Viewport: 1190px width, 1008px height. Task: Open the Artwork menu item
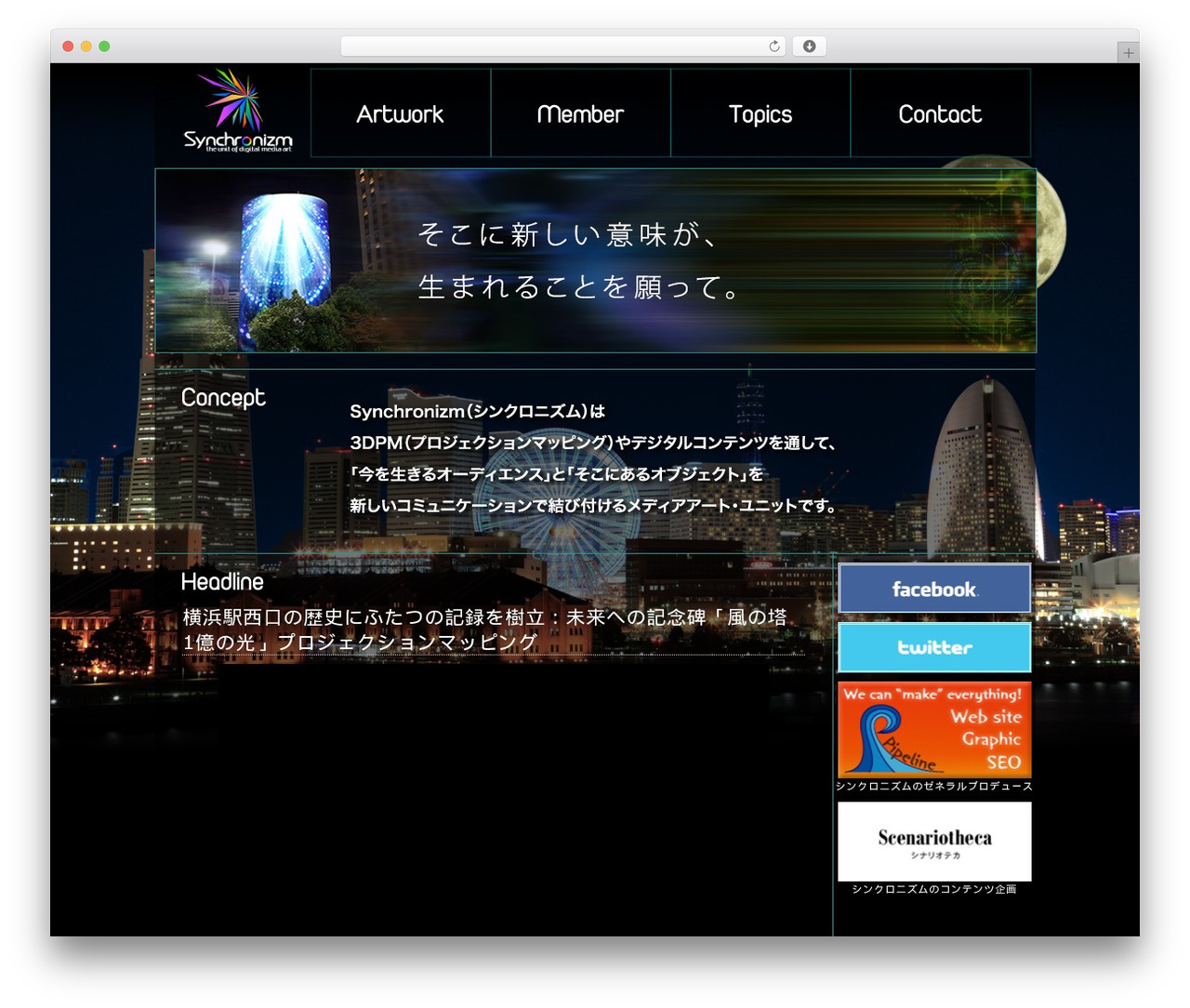pyautogui.click(x=401, y=113)
